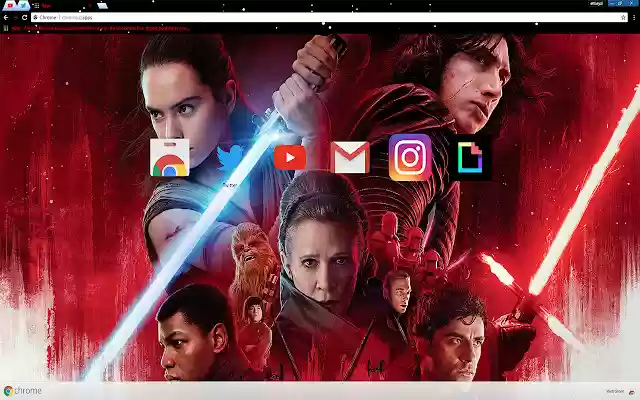Switch to the pinned YouTube tab

click(x=10, y=6)
